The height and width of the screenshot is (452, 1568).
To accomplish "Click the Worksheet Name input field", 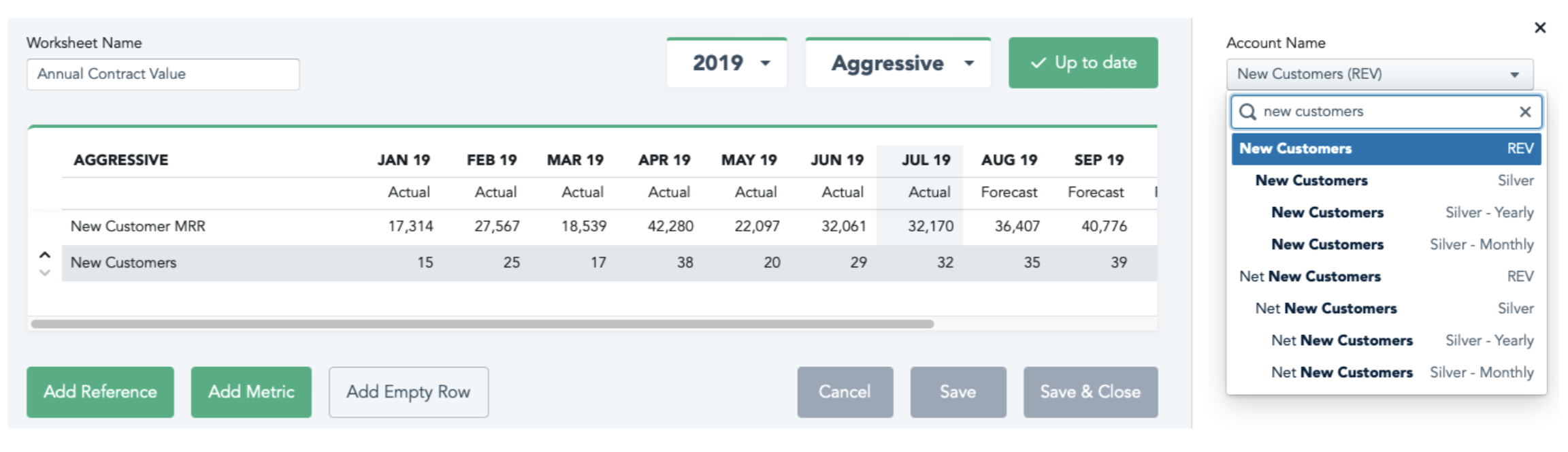I will pos(163,74).
